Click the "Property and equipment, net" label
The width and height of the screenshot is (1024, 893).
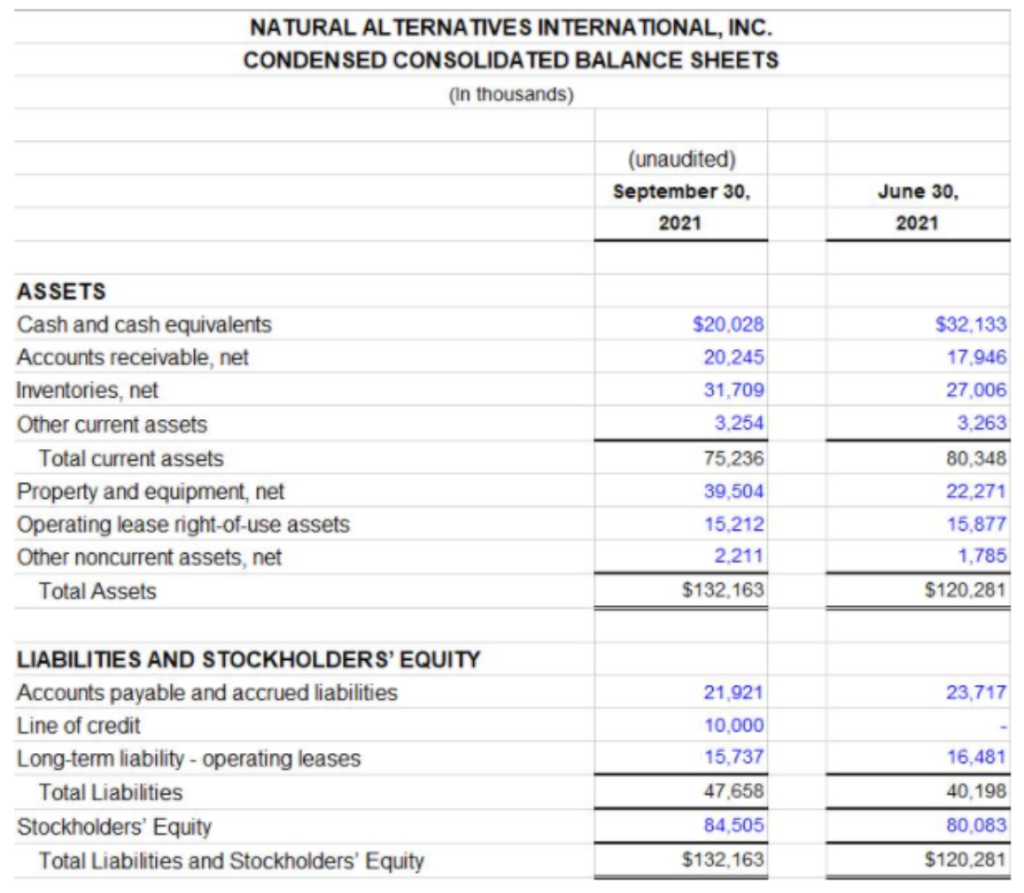pyautogui.click(x=151, y=491)
